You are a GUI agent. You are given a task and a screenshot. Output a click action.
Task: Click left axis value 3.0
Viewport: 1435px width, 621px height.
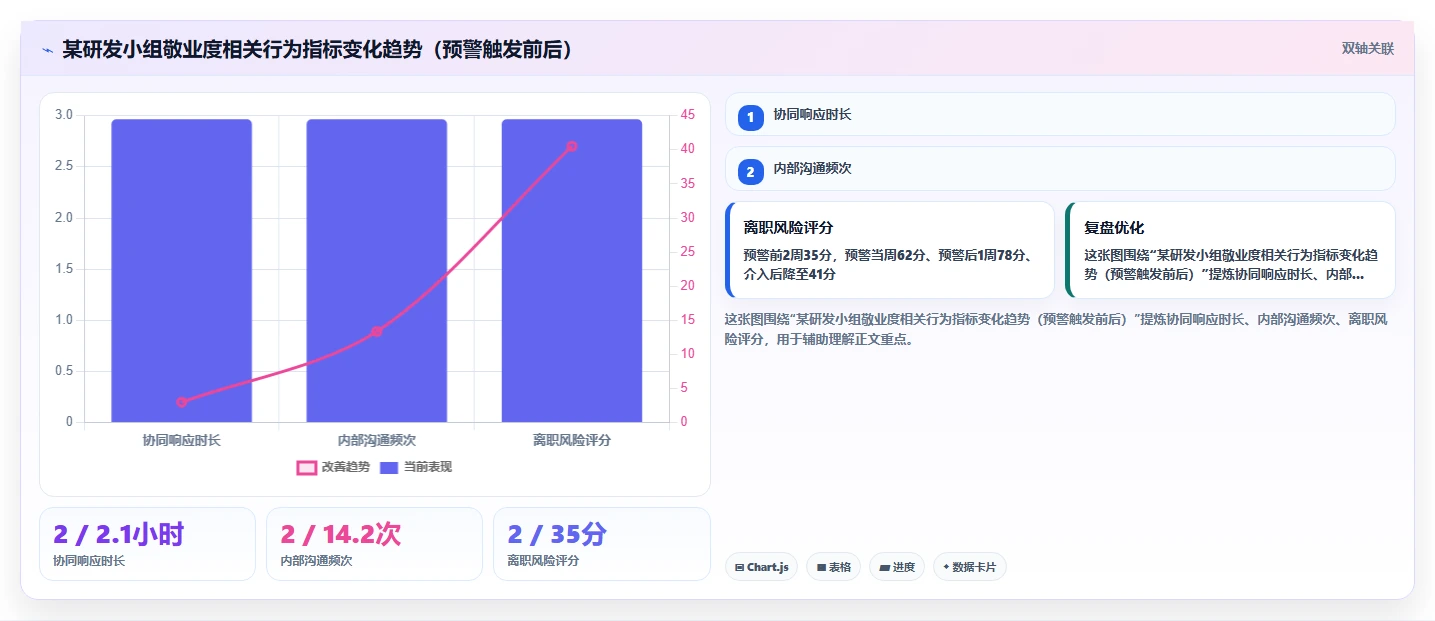64,115
